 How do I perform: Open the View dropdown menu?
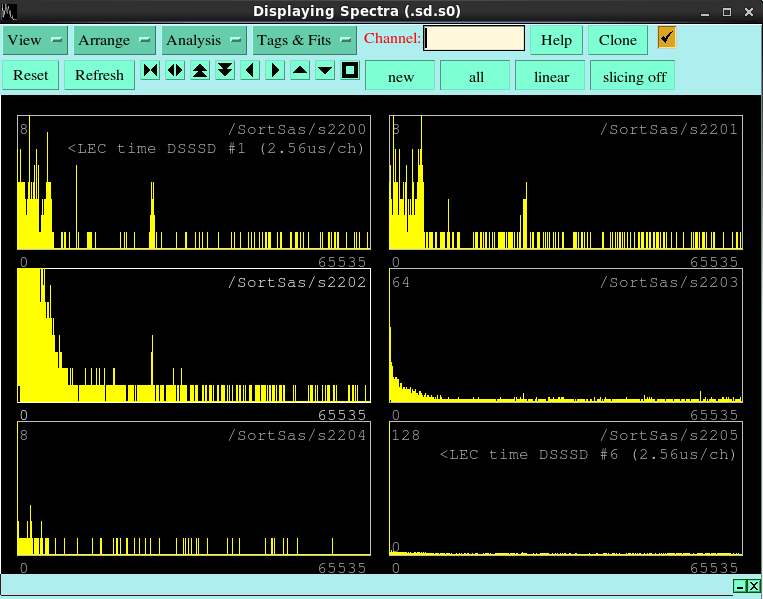pos(35,40)
